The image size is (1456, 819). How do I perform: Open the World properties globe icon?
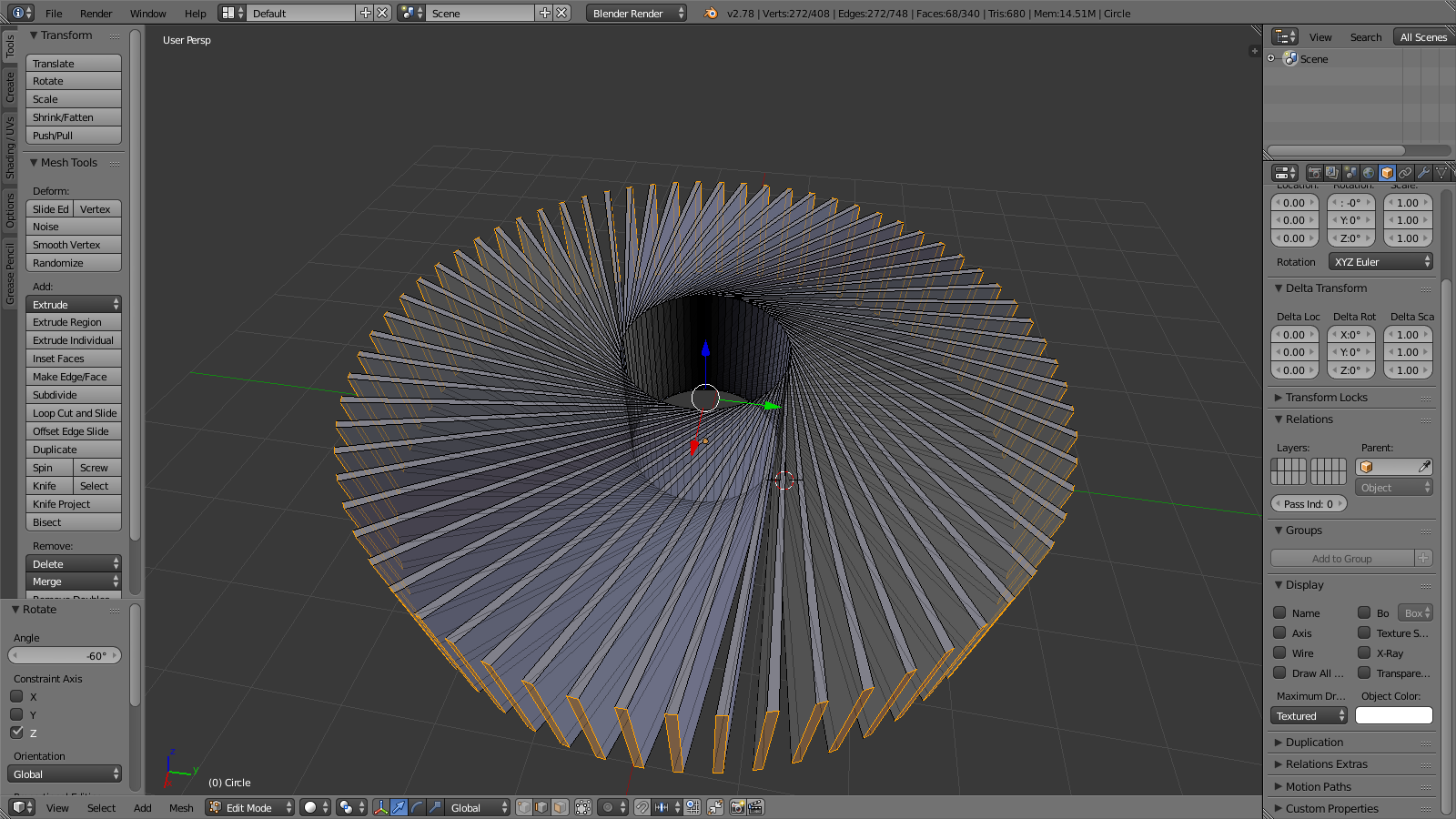pyautogui.click(x=1369, y=173)
